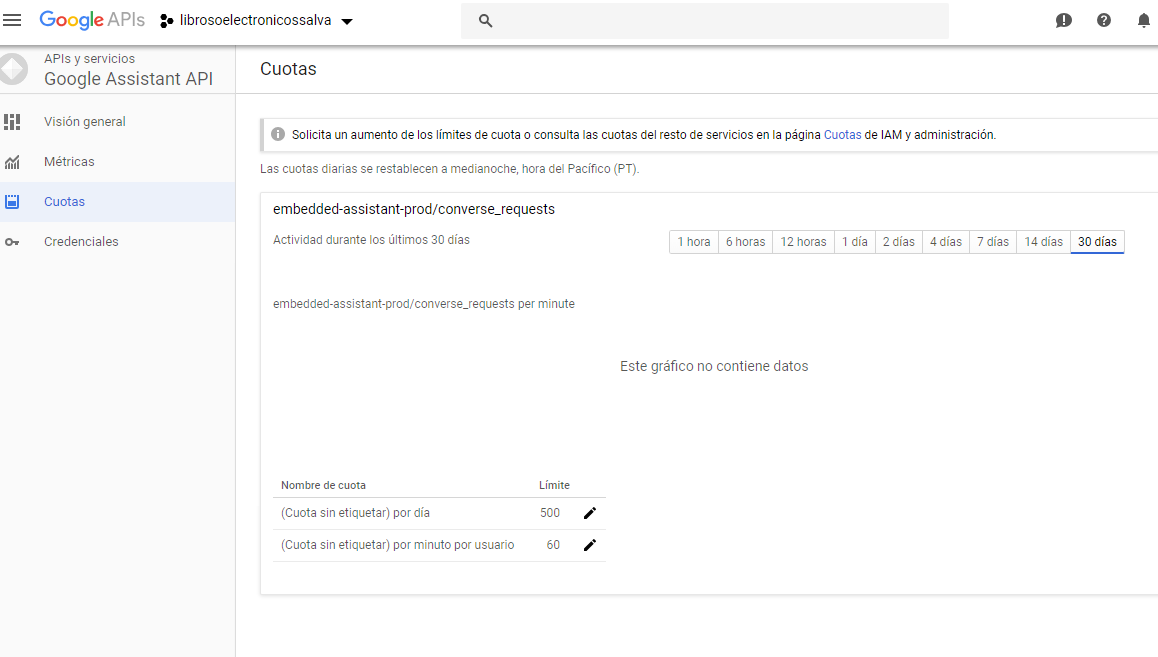This screenshot has width=1158, height=657.
Task: Edit the per minute per user quota
Action: pyautogui.click(x=590, y=545)
